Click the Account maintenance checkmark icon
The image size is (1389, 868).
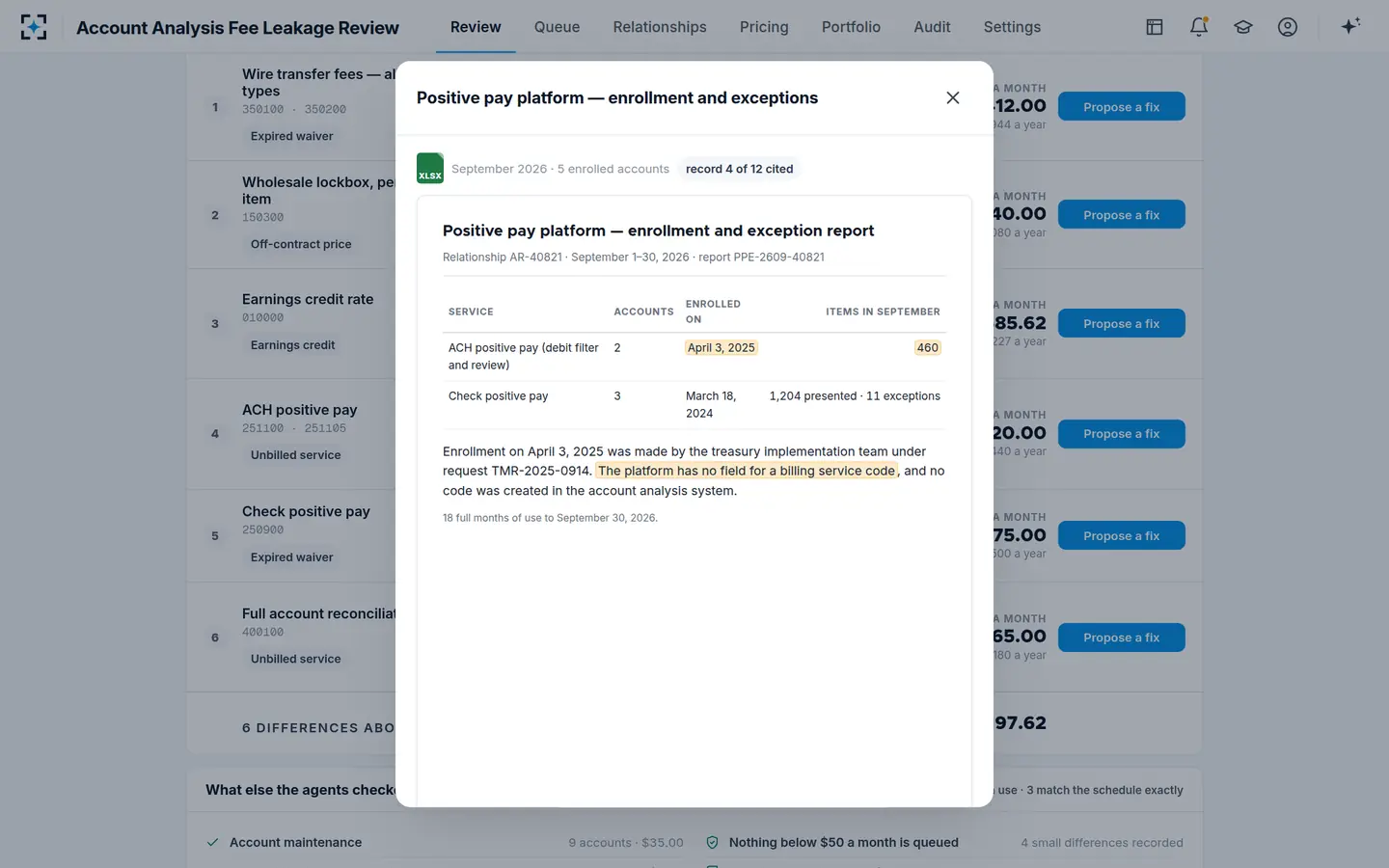click(212, 842)
